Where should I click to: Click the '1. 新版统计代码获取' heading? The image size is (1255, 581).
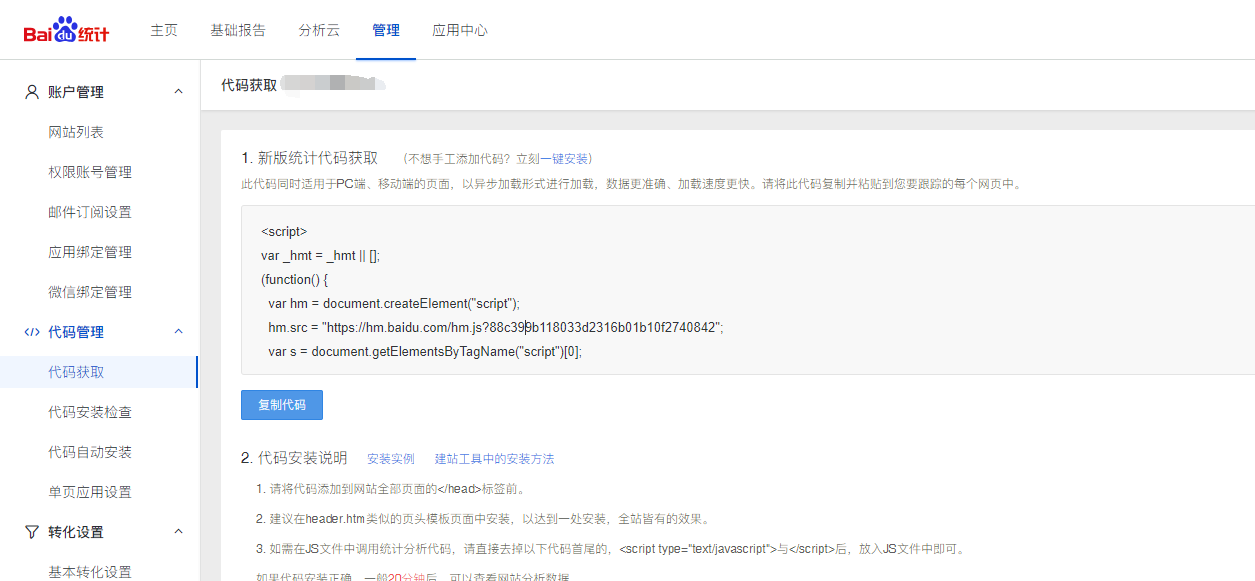tap(310, 158)
